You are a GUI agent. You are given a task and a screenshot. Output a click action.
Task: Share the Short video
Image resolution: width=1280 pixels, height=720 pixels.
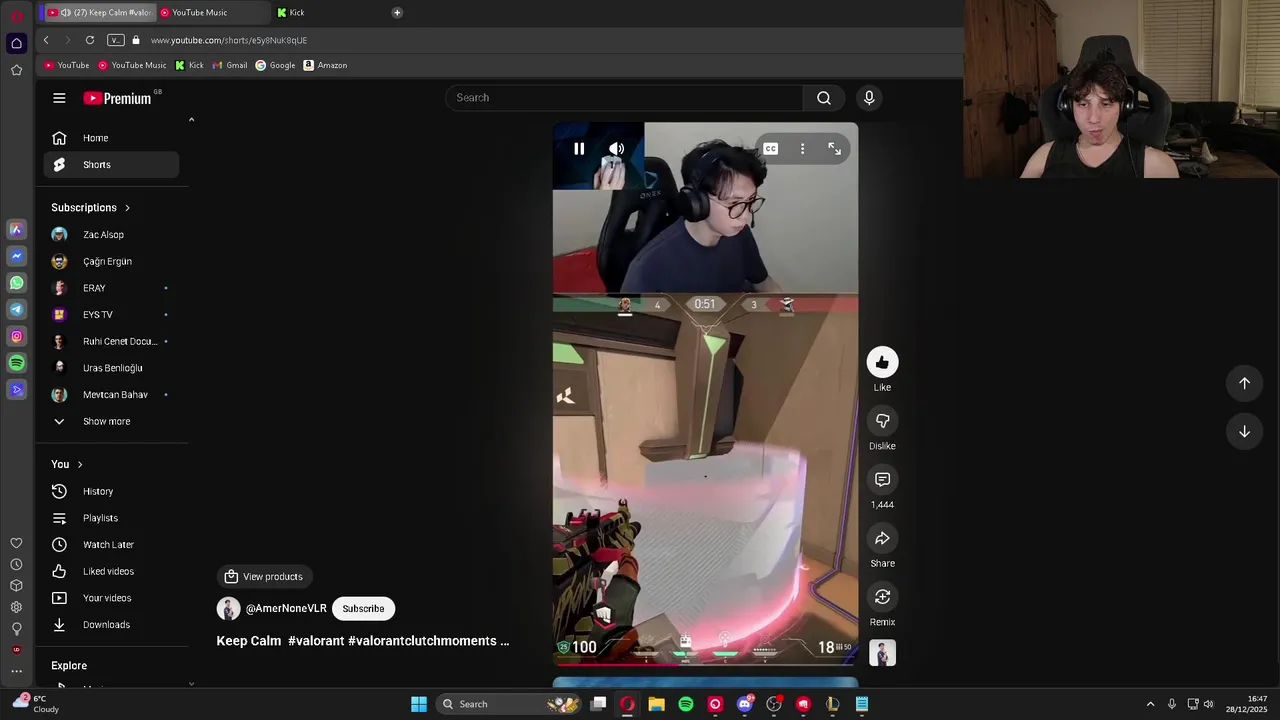pyautogui.click(x=882, y=539)
